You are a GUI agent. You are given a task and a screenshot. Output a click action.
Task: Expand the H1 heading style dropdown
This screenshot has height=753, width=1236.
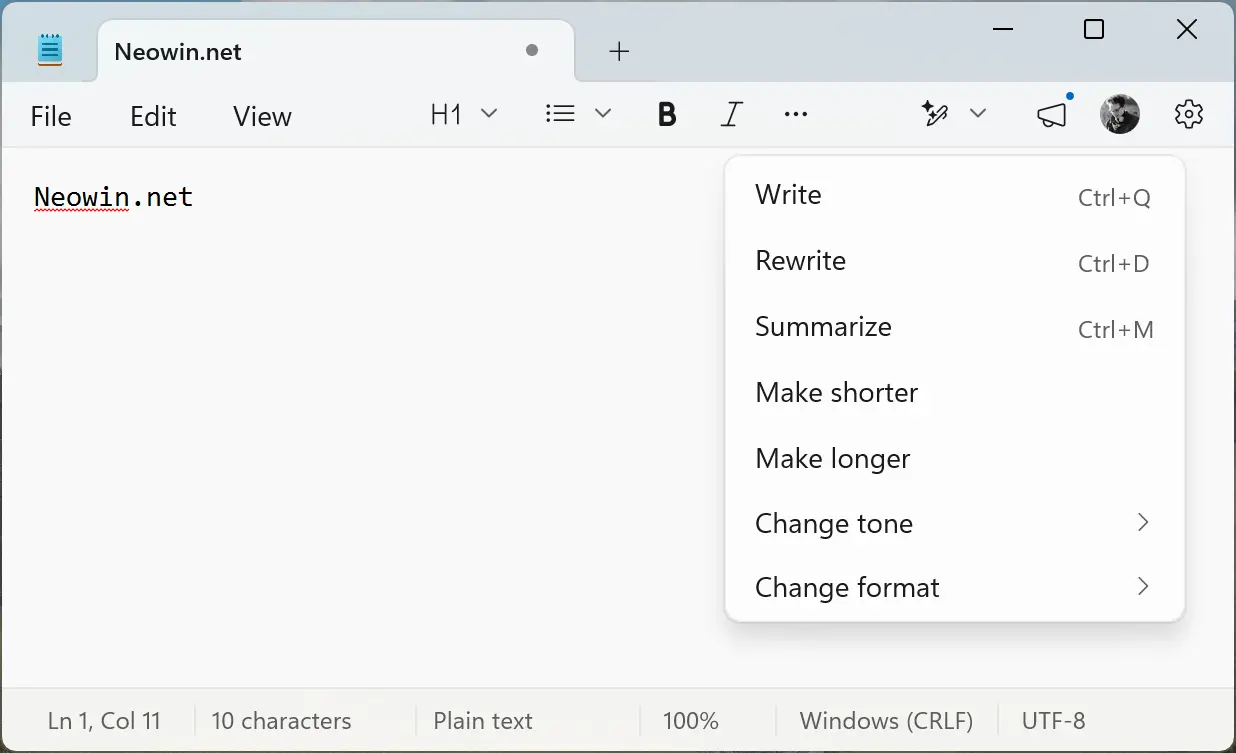coord(464,114)
